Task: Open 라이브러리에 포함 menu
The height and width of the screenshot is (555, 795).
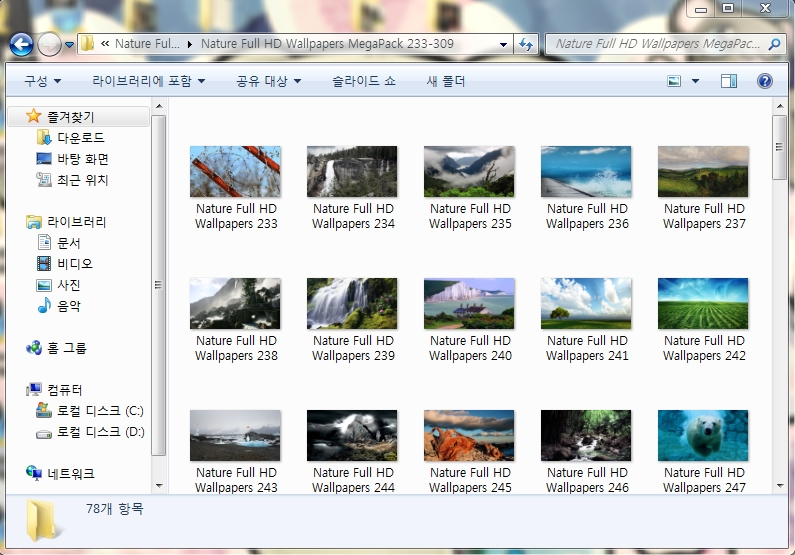Action: [x=148, y=81]
